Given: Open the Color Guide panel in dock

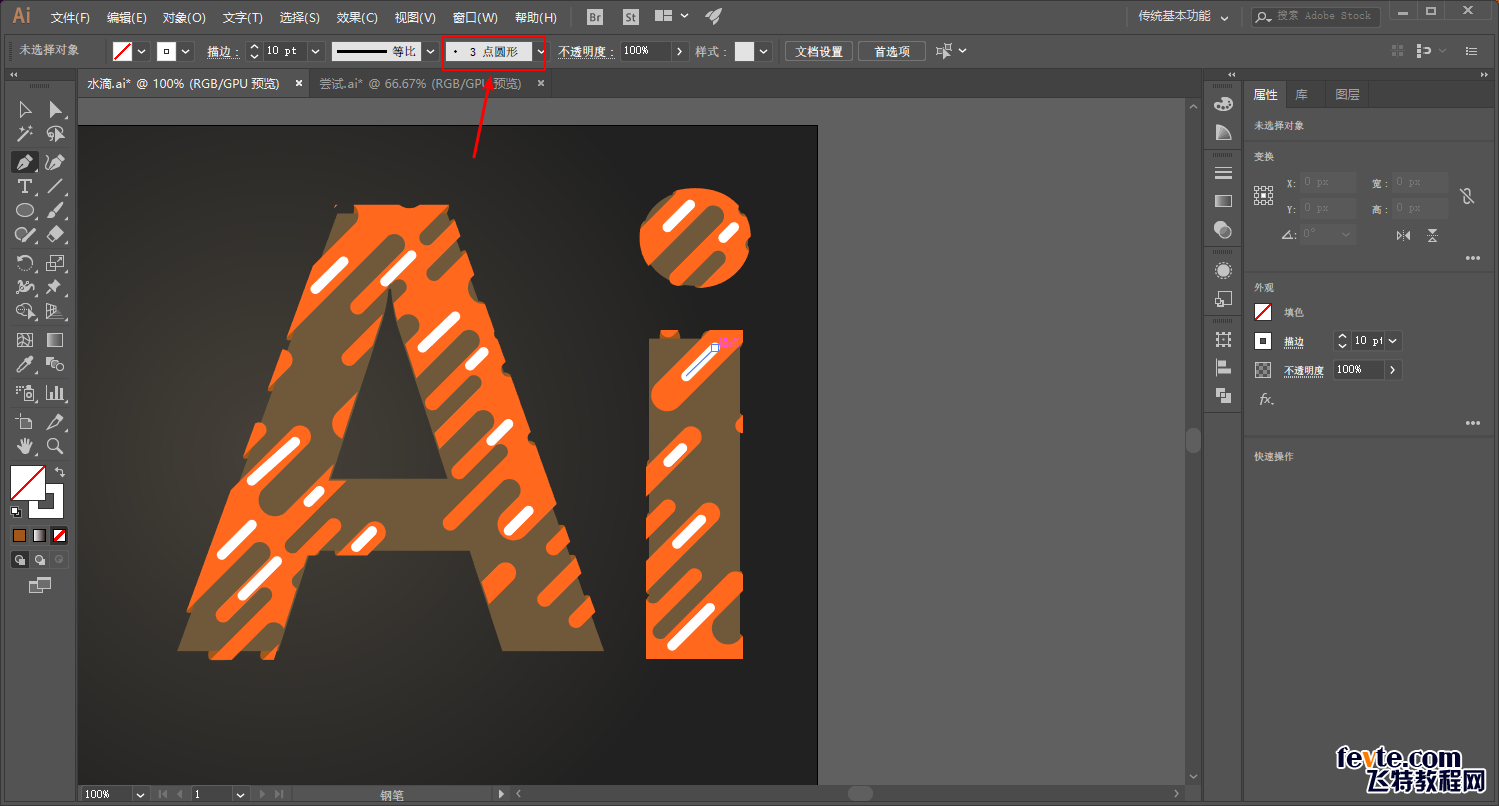Looking at the screenshot, I should tap(1223, 132).
